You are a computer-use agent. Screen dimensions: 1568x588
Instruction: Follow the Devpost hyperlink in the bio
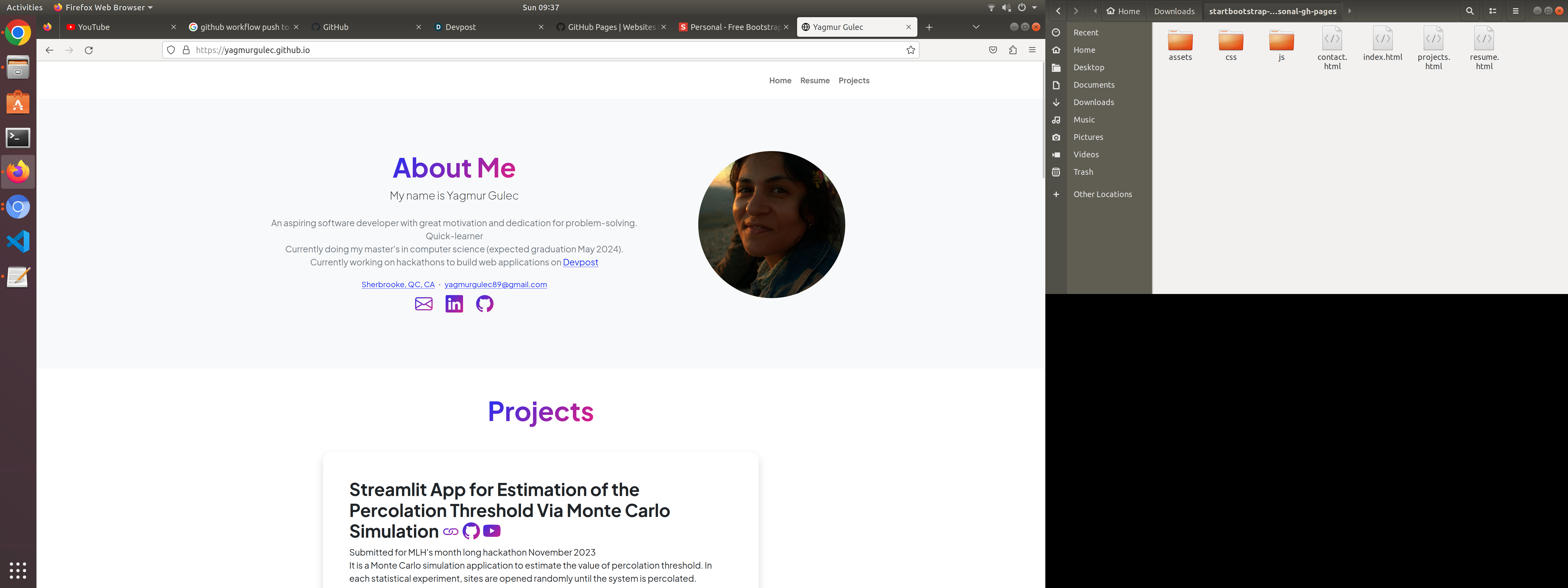(580, 262)
